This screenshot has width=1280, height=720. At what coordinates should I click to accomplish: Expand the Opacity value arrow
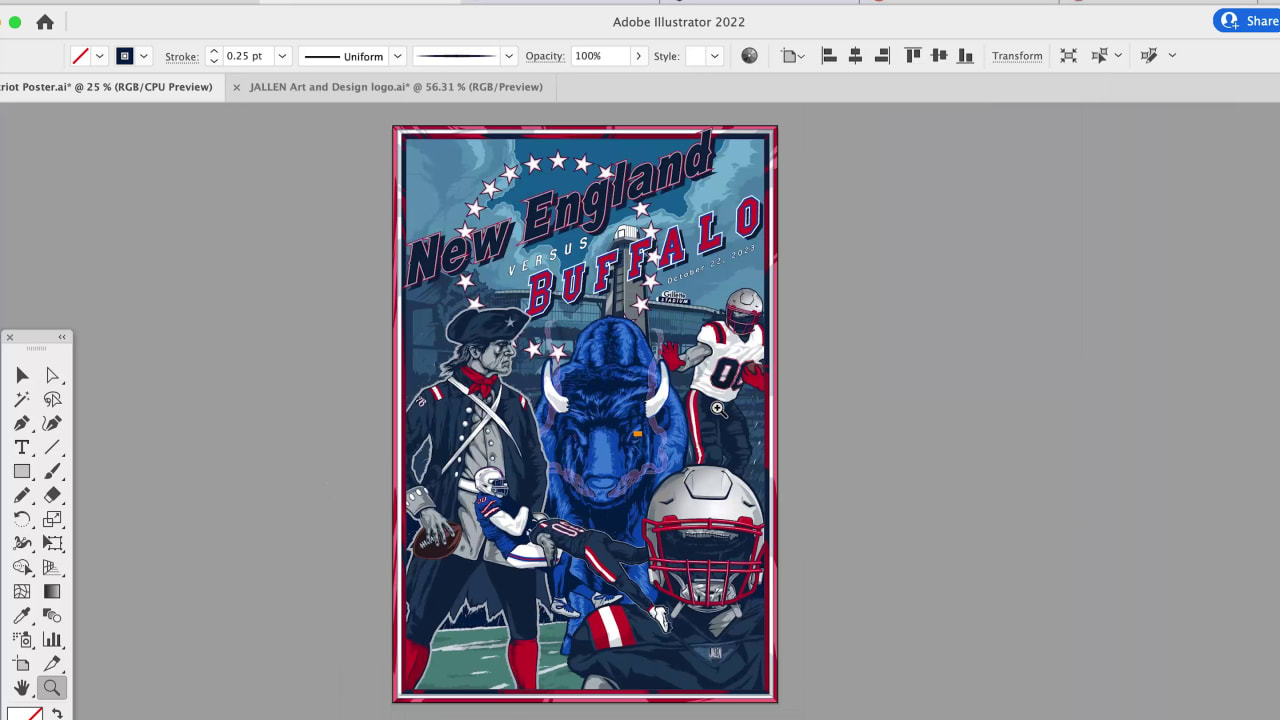click(x=638, y=56)
